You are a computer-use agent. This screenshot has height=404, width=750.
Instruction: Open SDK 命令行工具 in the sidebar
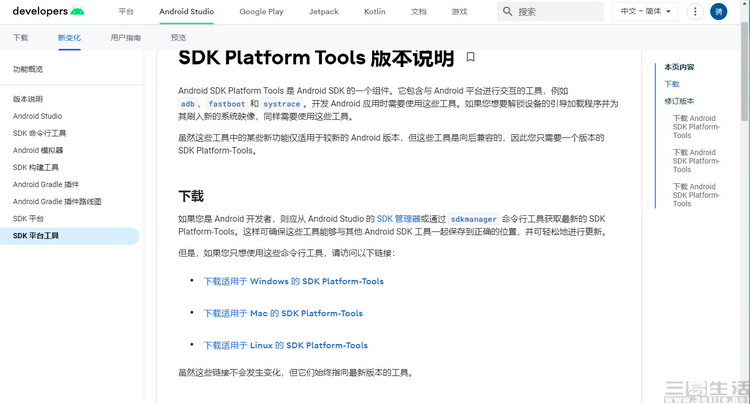(39, 133)
